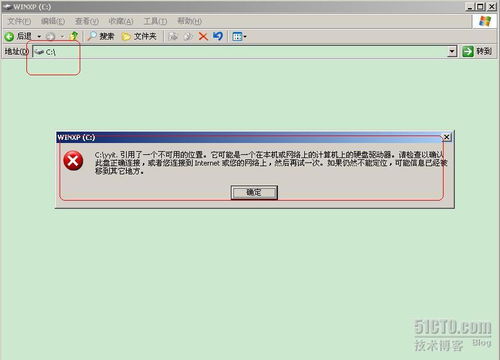
Task: Click the Views grid icon
Action: (x=237, y=36)
